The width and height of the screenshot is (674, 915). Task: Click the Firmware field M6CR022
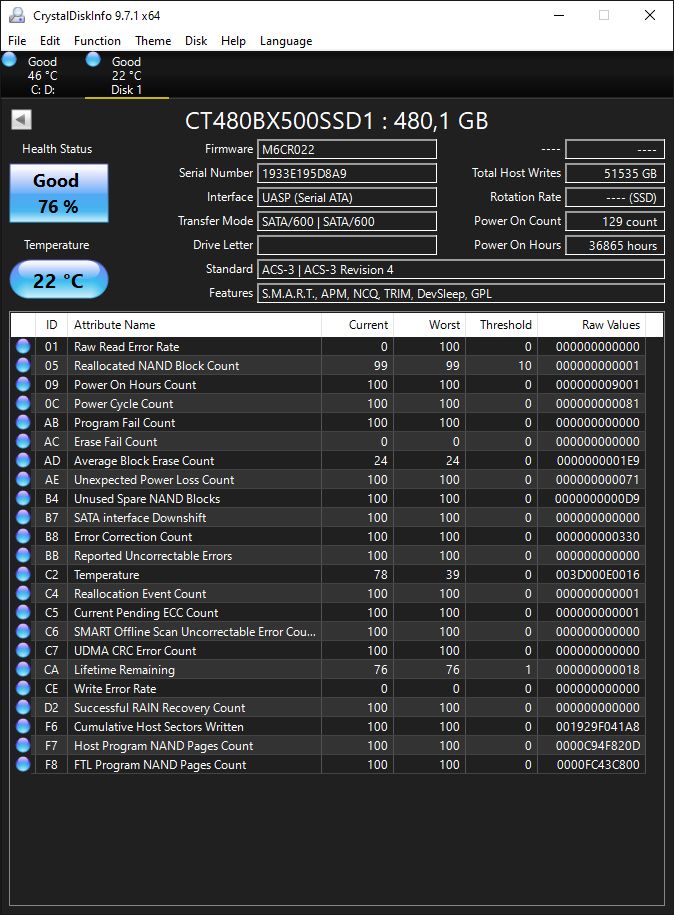347,149
